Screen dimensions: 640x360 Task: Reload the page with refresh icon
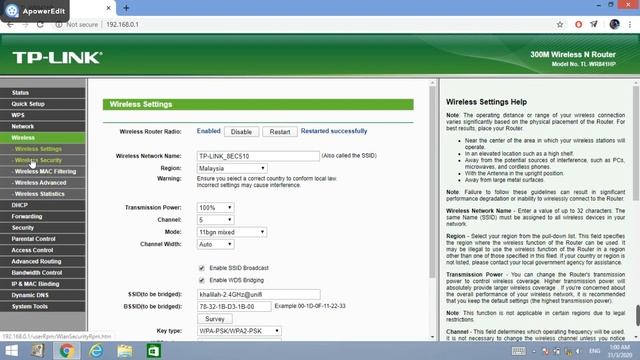point(40,24)
